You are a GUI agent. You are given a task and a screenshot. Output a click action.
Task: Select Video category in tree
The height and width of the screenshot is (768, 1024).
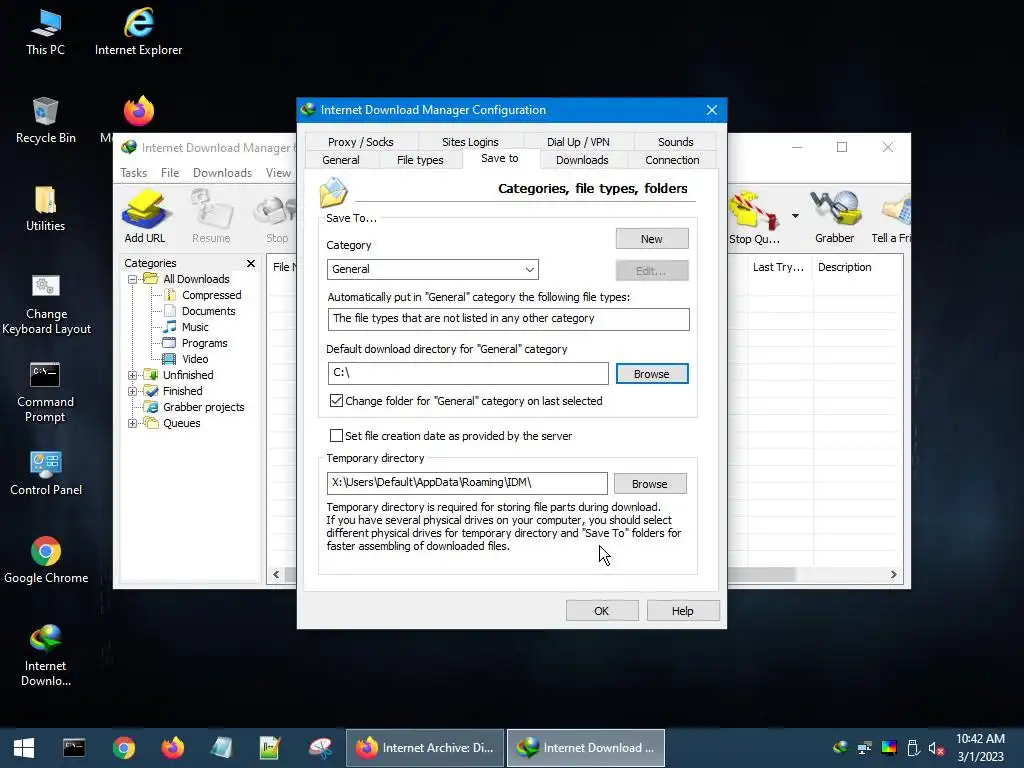point(195,359)
